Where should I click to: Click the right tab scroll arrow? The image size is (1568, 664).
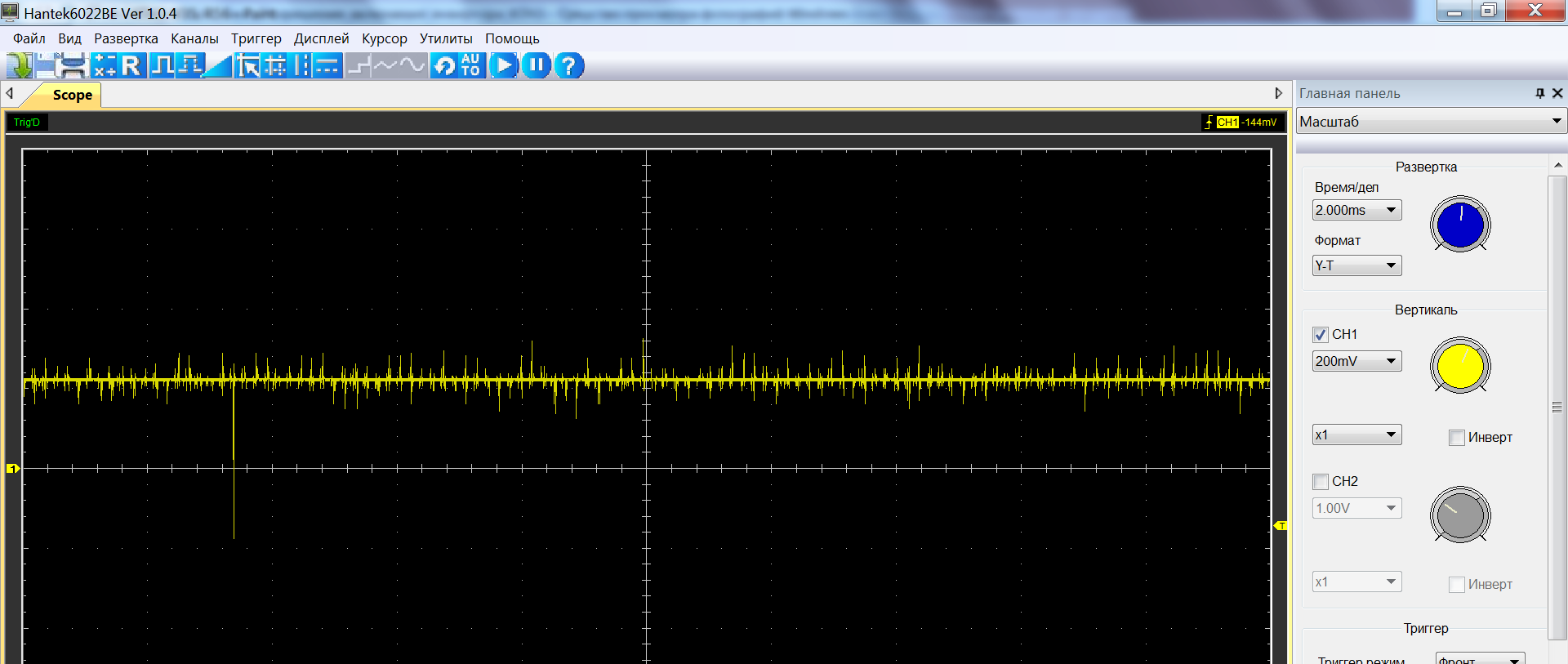[1279, 93]
